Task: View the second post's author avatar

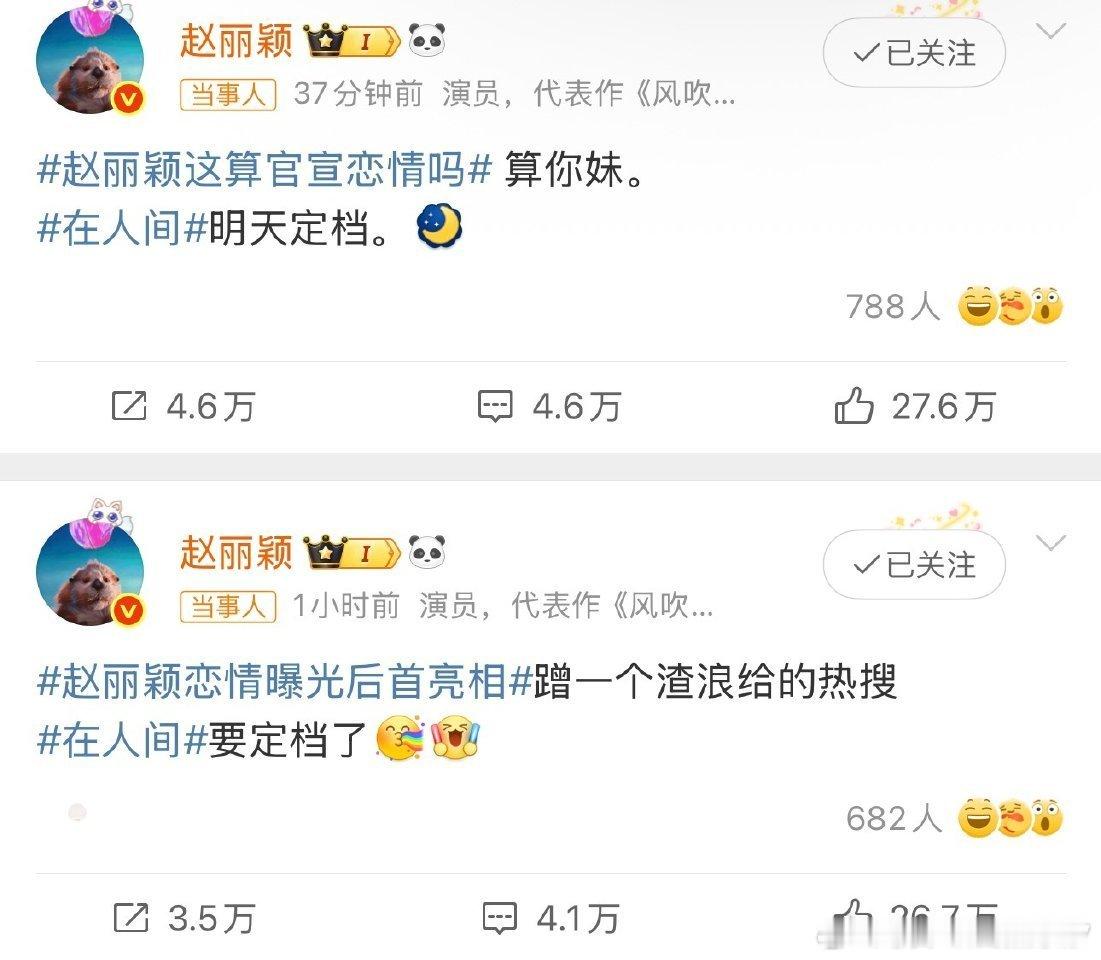Action: (90, 573)
